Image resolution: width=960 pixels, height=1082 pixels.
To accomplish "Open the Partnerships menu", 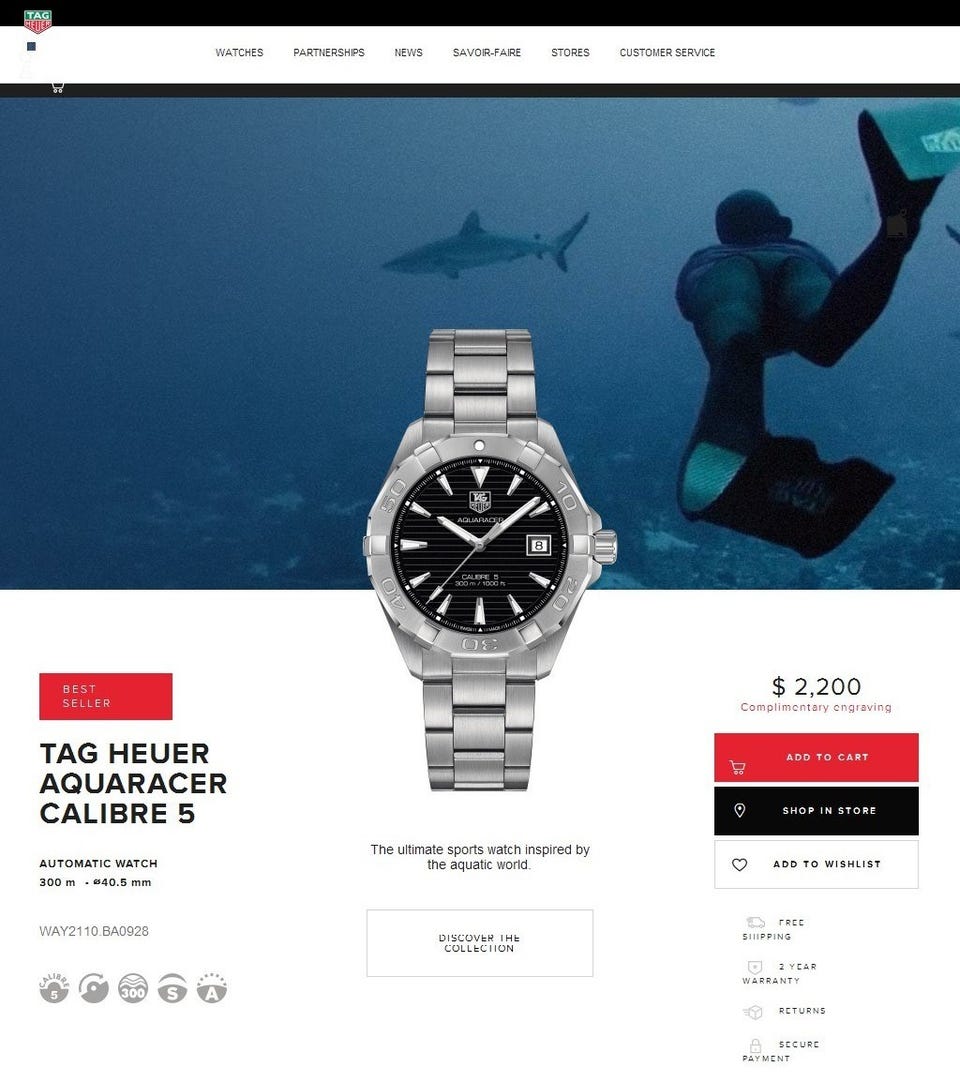I will pyautogui.click(x=329, y=52).
